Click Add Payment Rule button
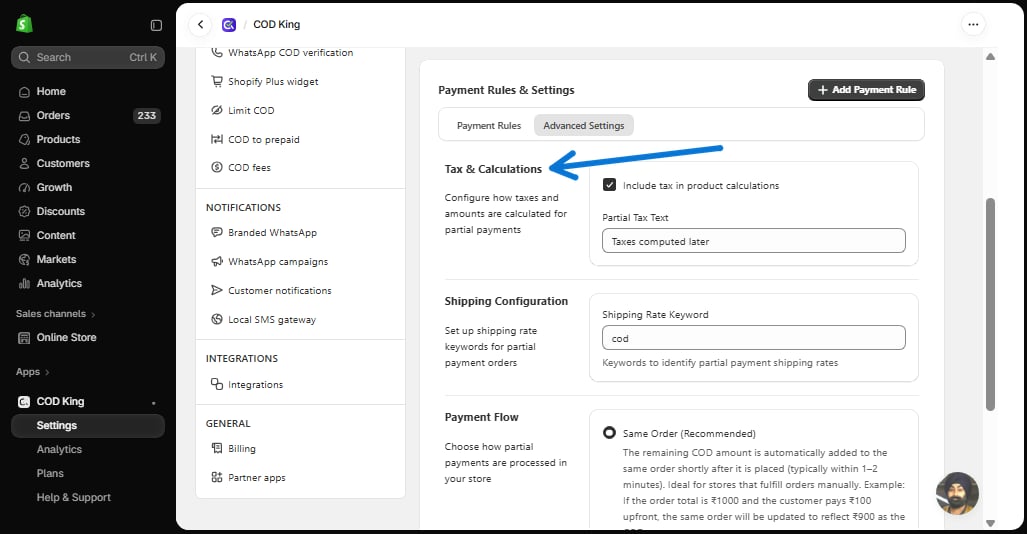 (x=866, y=90)
